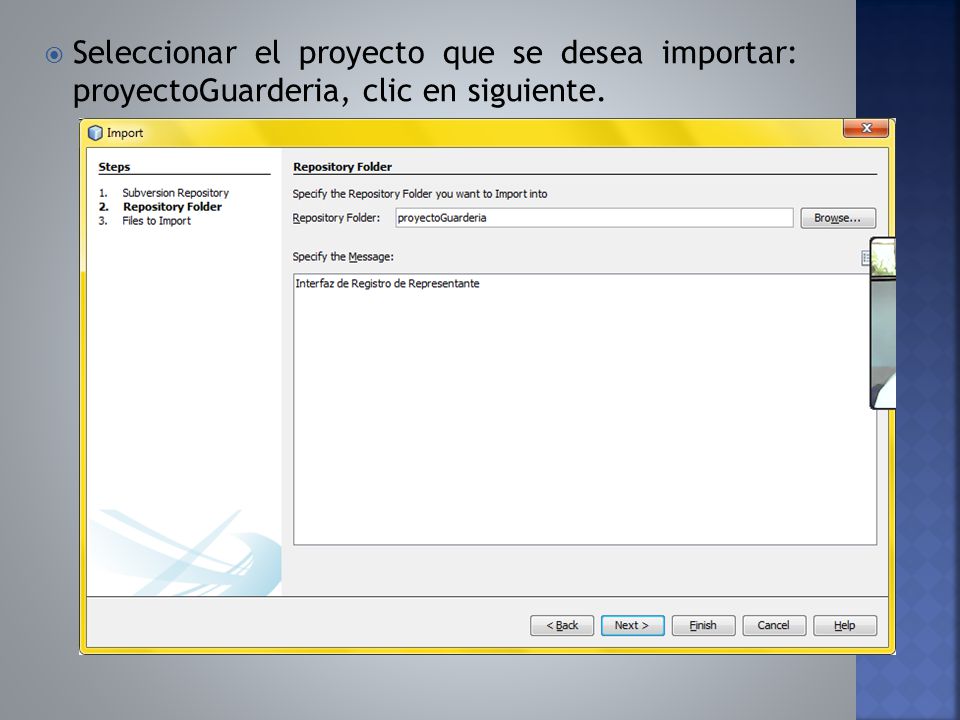Focus the Repository Folder text field
960x720 pixels.
click(x=594, y=218)
